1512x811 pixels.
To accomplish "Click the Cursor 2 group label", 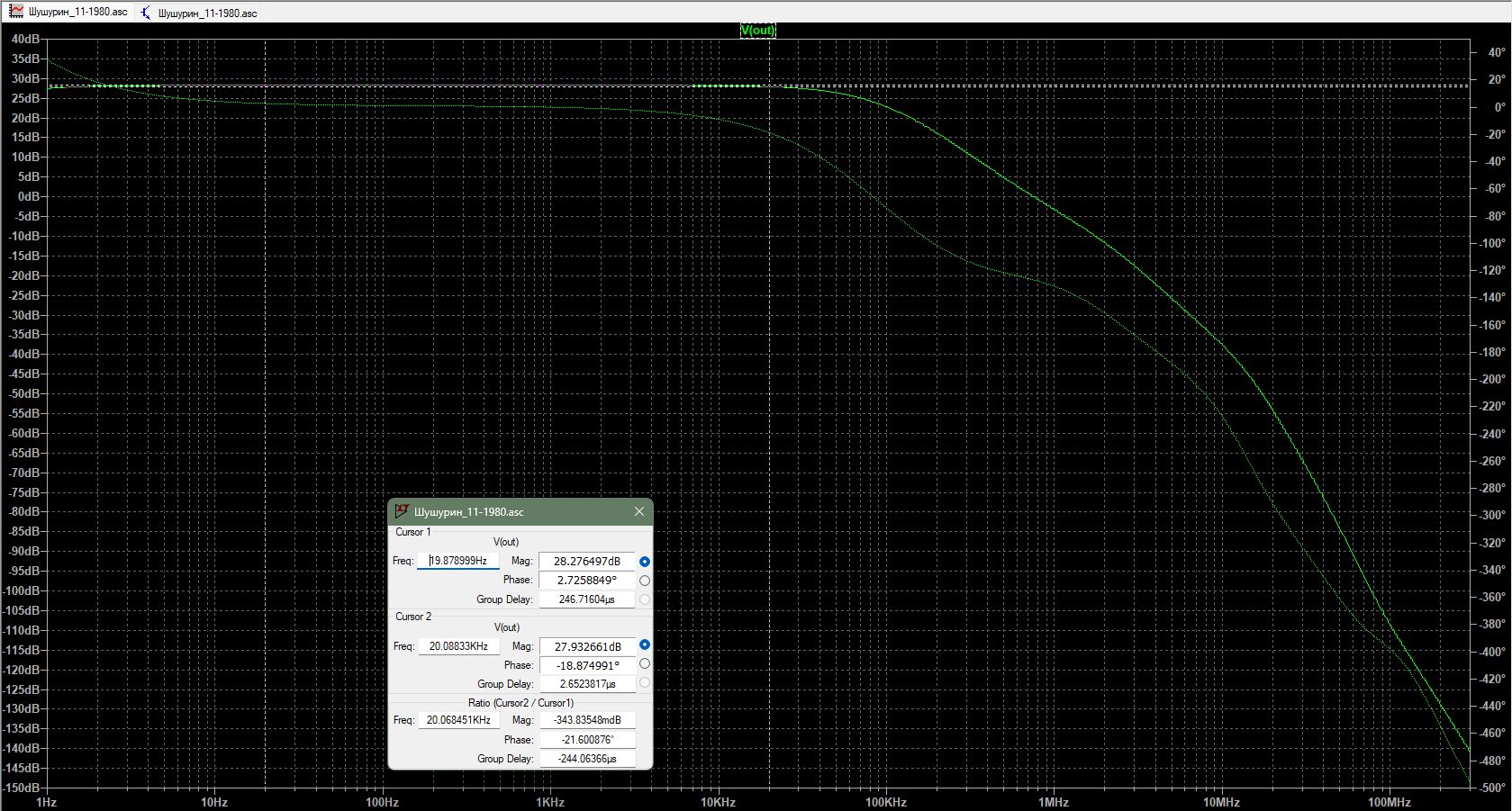I will [x=413, y=617].
